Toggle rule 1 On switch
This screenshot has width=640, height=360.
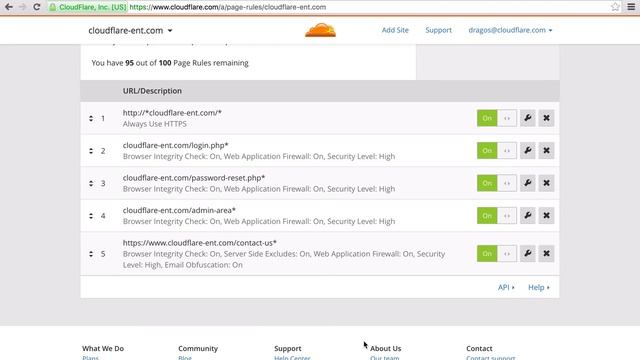[x=497, y=118]
